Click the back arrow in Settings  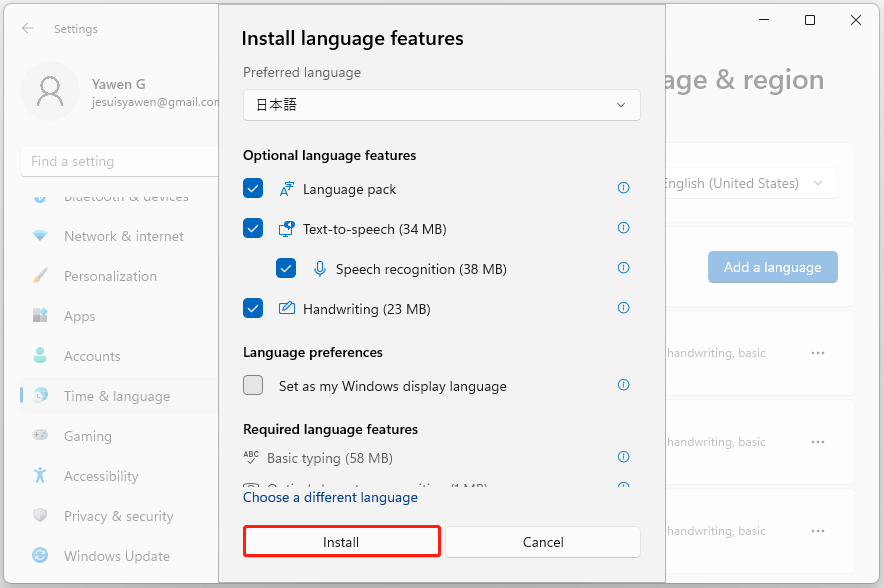click(28, 29)
